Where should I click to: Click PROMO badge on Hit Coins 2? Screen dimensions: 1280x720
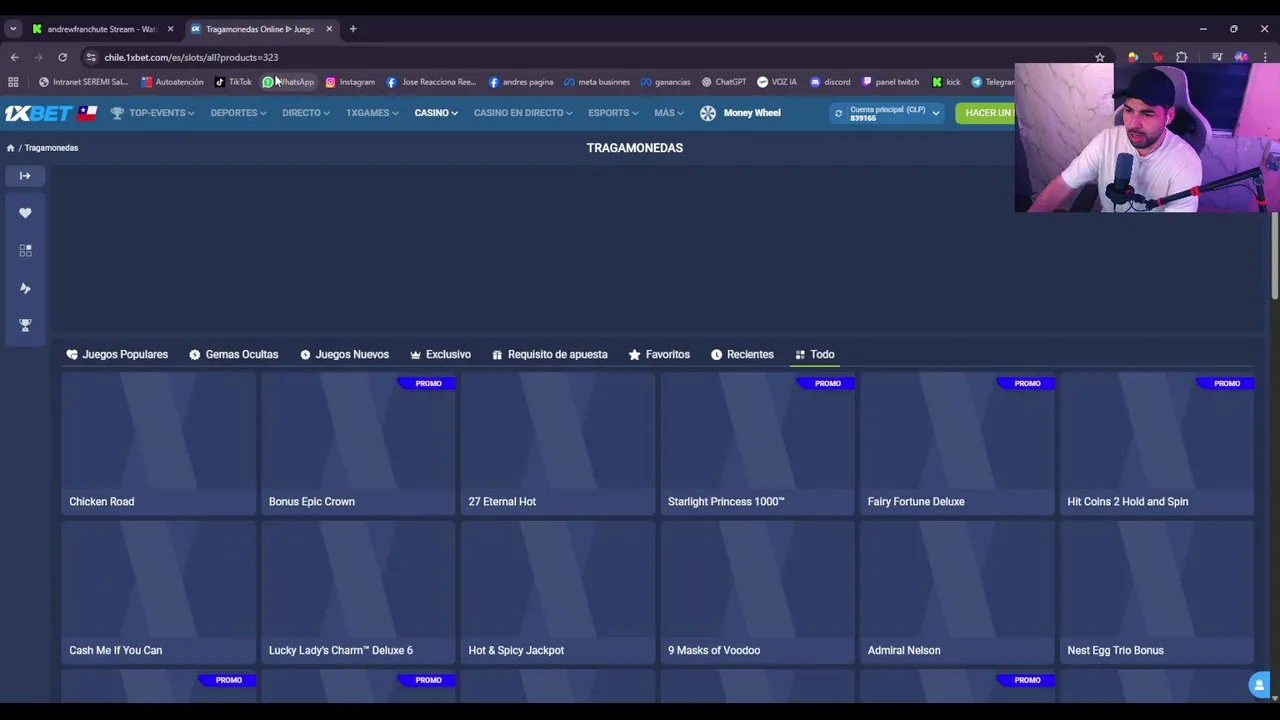1227,383
